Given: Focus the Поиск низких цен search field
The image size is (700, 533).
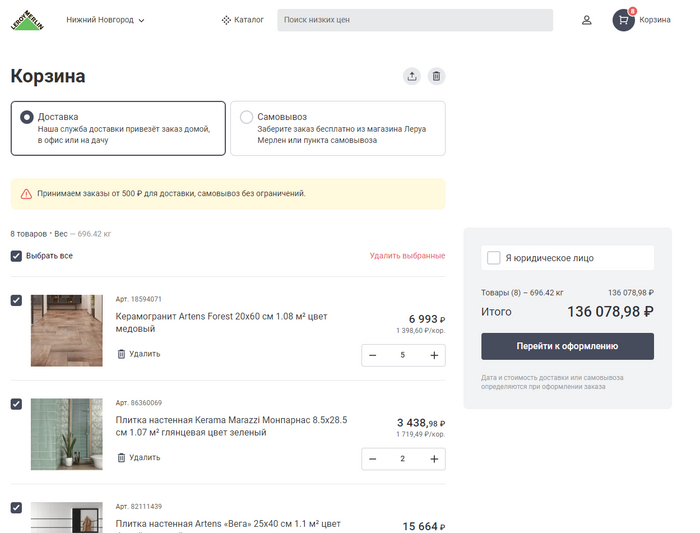Looking at the screenshot, I should point(415,20).
